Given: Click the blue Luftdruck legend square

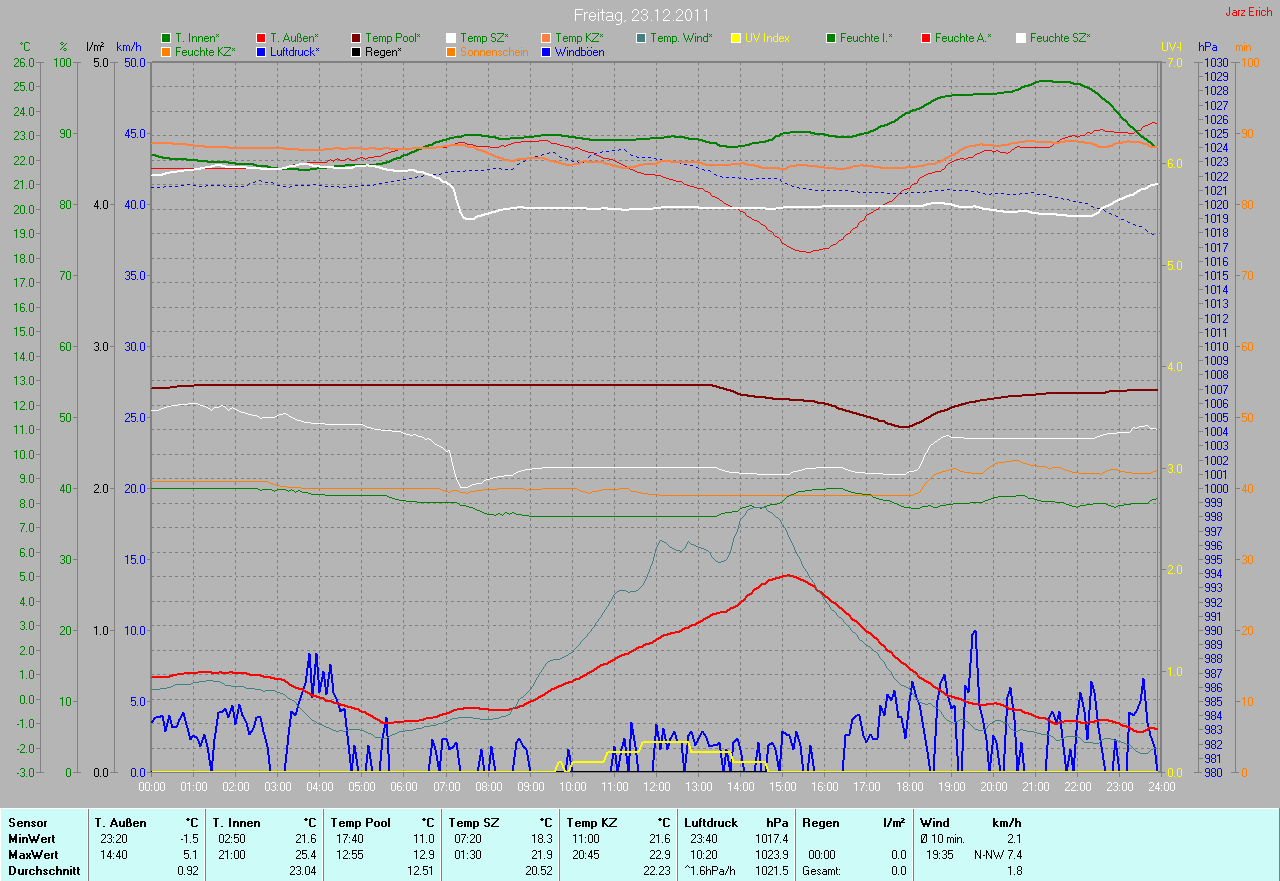Looking at the screenshot, I should click(261, 52).
